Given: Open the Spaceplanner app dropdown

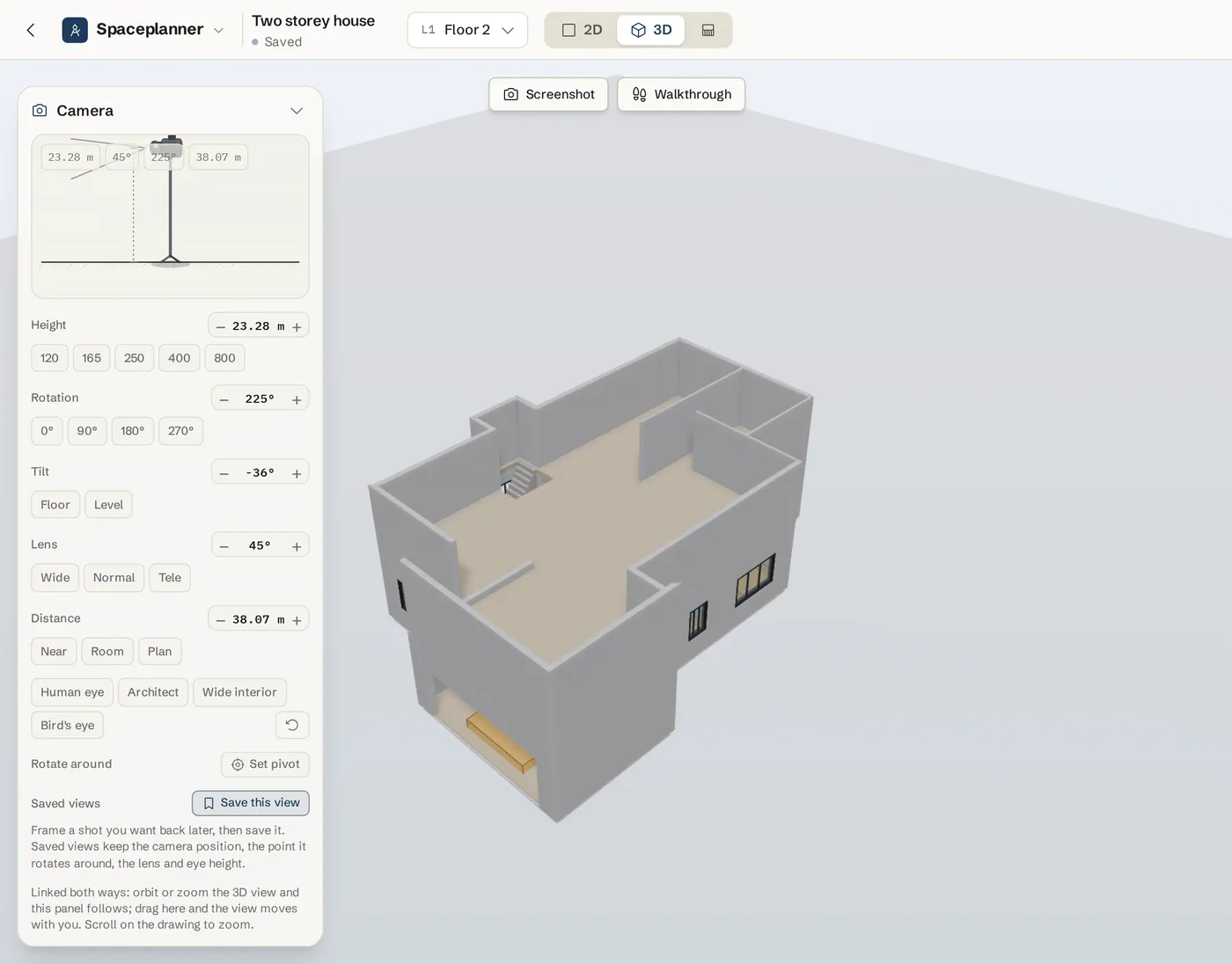Looking at the screenshot, I should pos(219,30).
